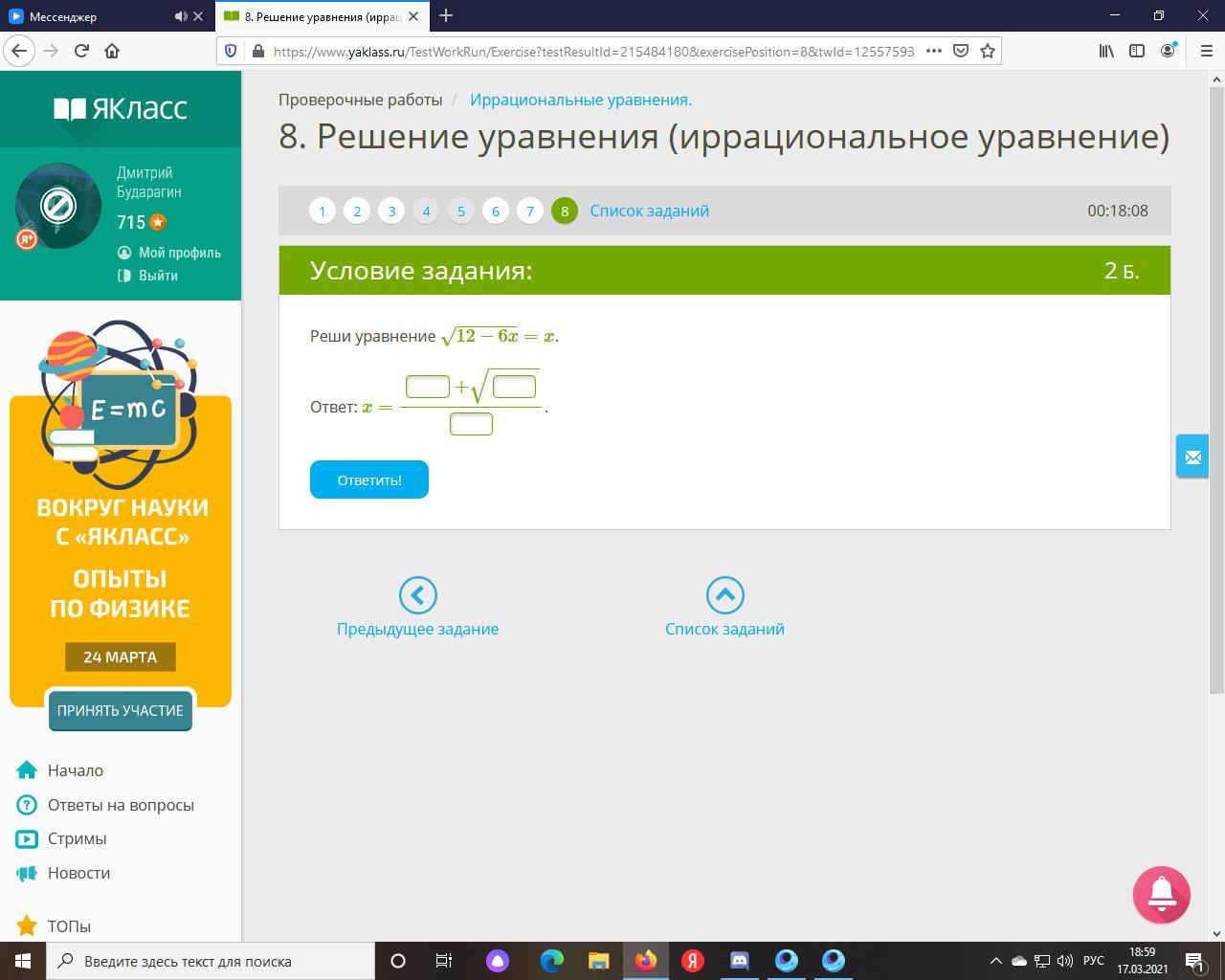Click the tracking protection shield icon
The image size is (1225, 980).
coord(232,51)
